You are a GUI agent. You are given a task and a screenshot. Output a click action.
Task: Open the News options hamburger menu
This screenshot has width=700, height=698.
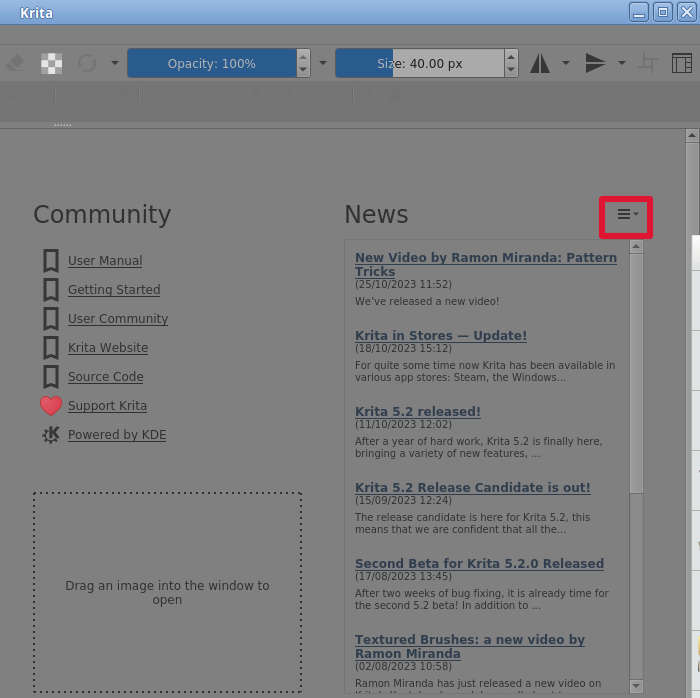click(627, 215)
